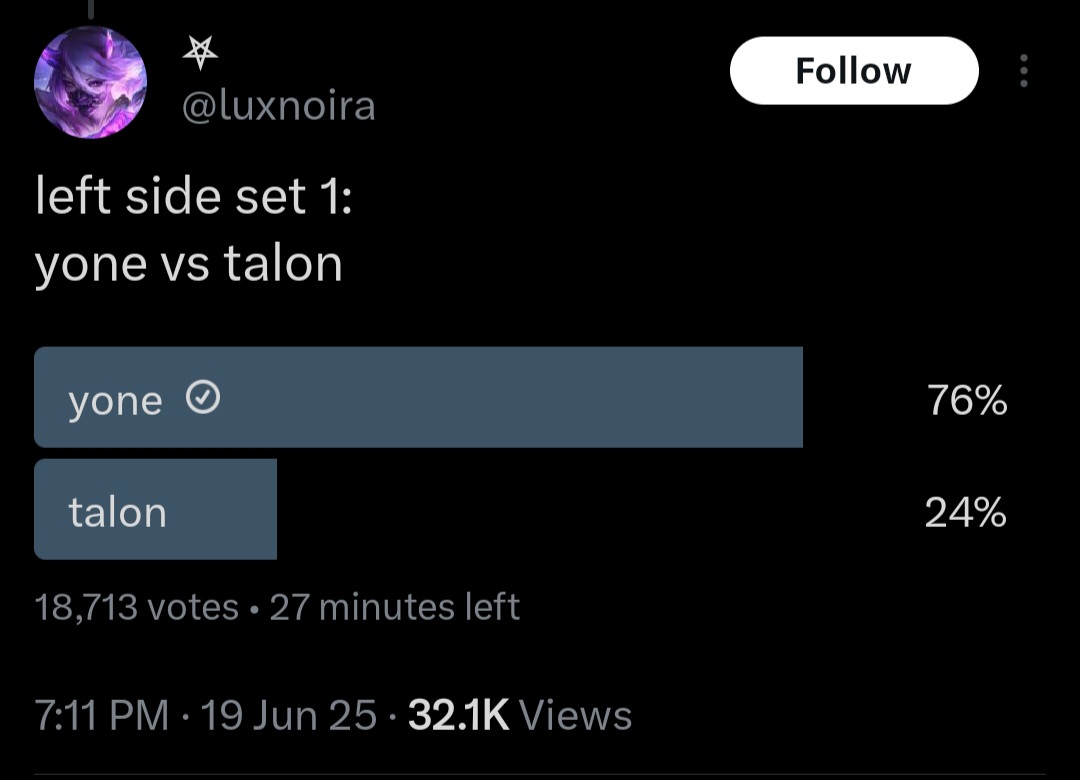View the 32.1K Views count
Viewport: 1080px width, 780px height.
click(x=520, y=715)
